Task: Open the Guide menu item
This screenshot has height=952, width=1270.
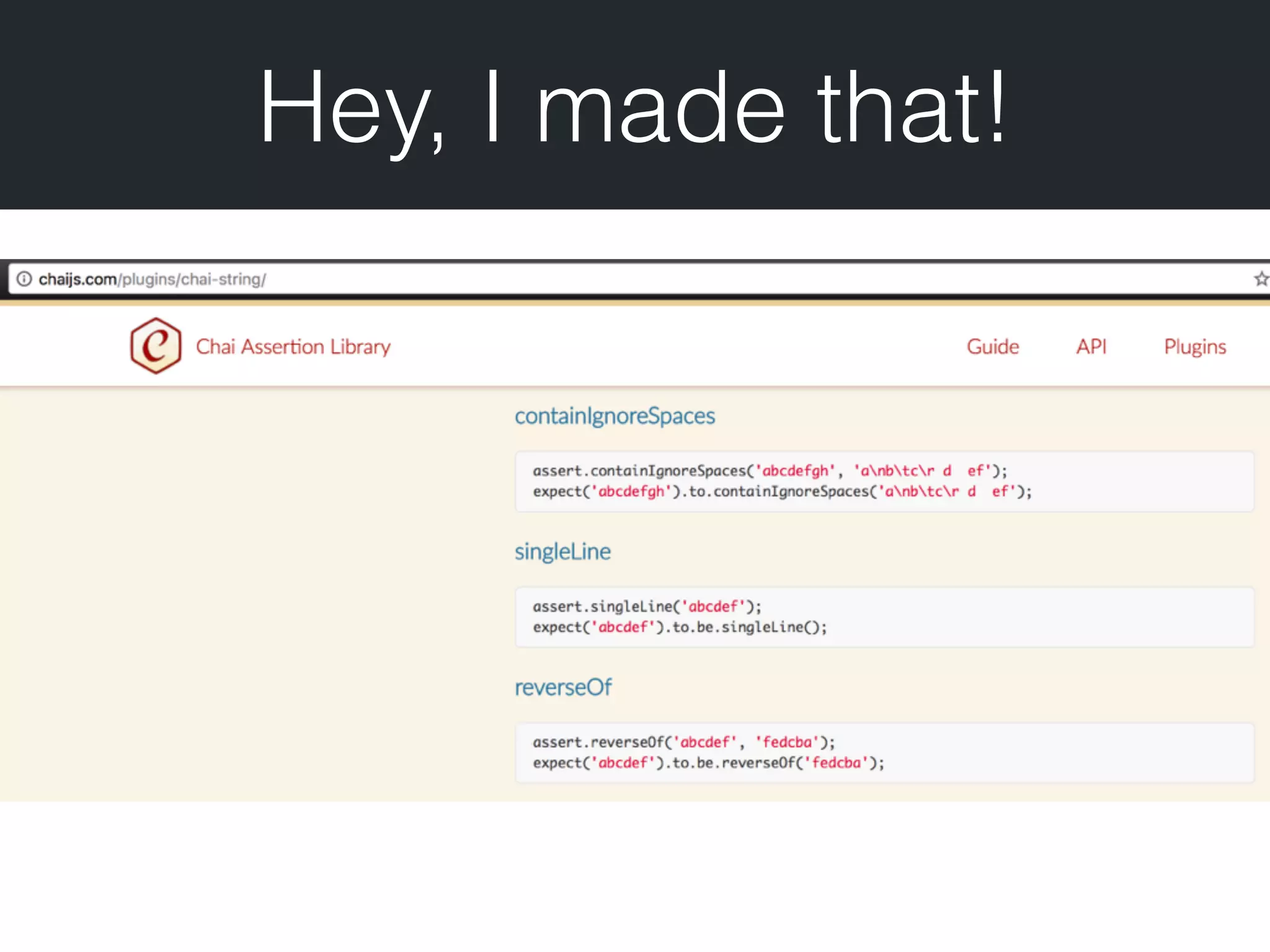Action: [993, 346]
